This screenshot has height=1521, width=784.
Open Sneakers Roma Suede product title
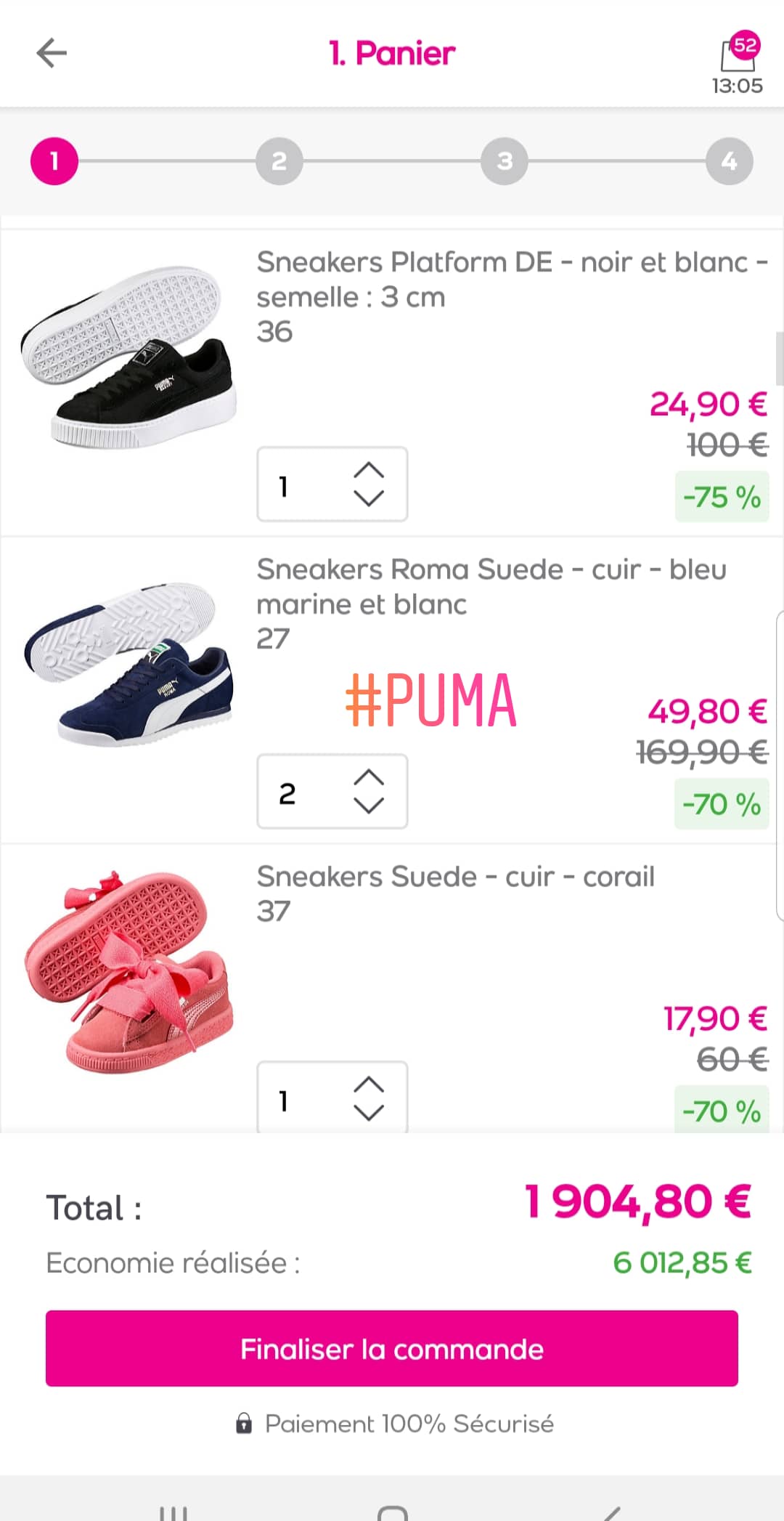(491, 587)
